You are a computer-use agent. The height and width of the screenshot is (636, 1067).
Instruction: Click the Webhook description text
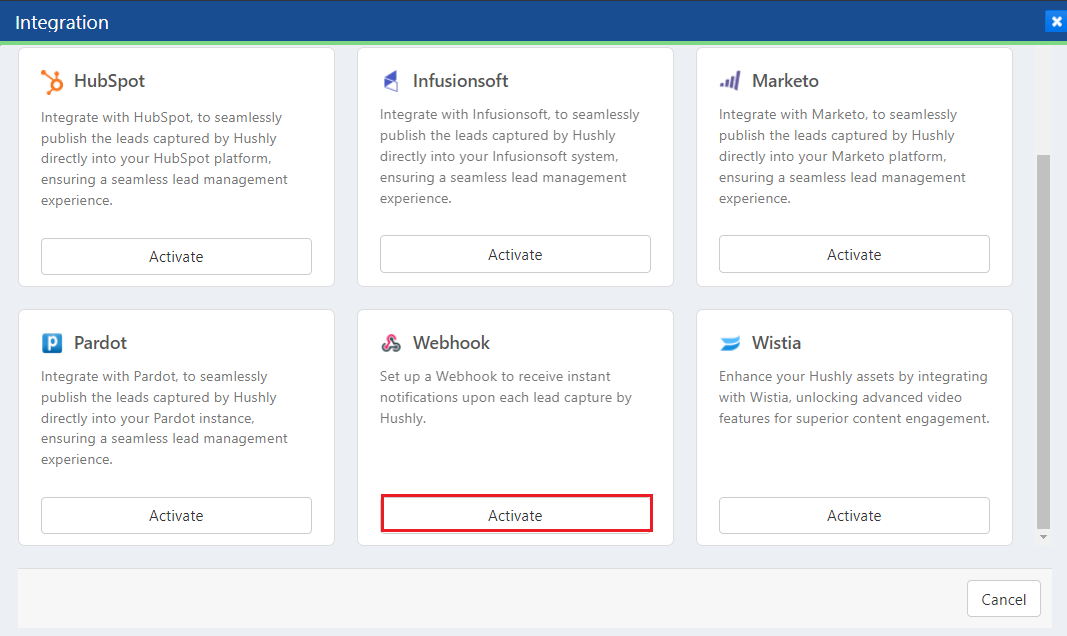coord(506,397)
